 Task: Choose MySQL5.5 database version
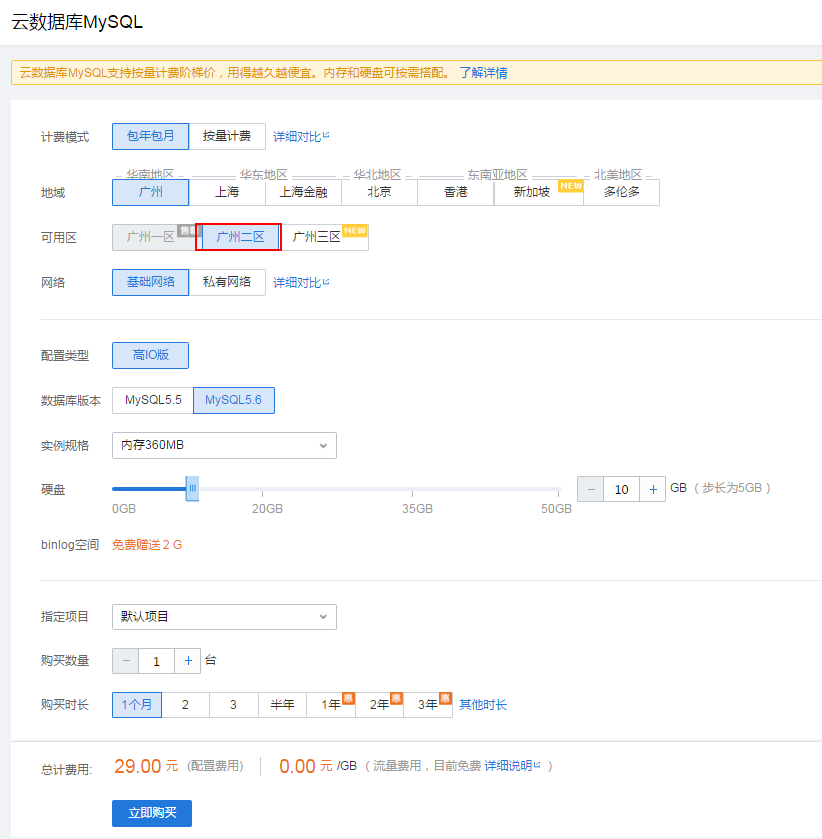[x=153, y=400]
